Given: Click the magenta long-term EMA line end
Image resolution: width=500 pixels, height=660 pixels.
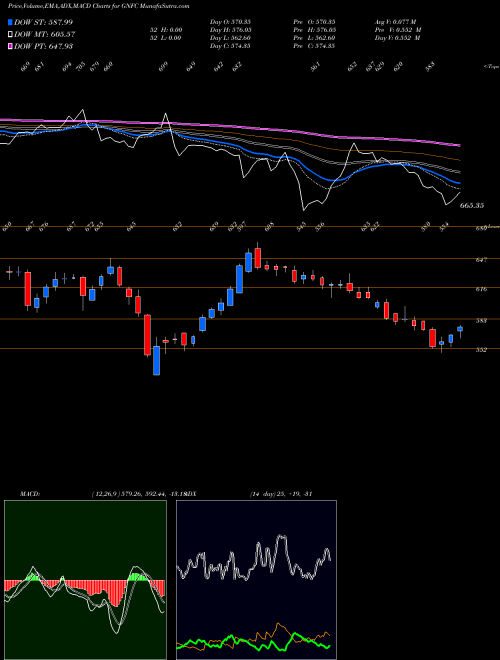Looking at the screenshot, I should coord(459,145).
